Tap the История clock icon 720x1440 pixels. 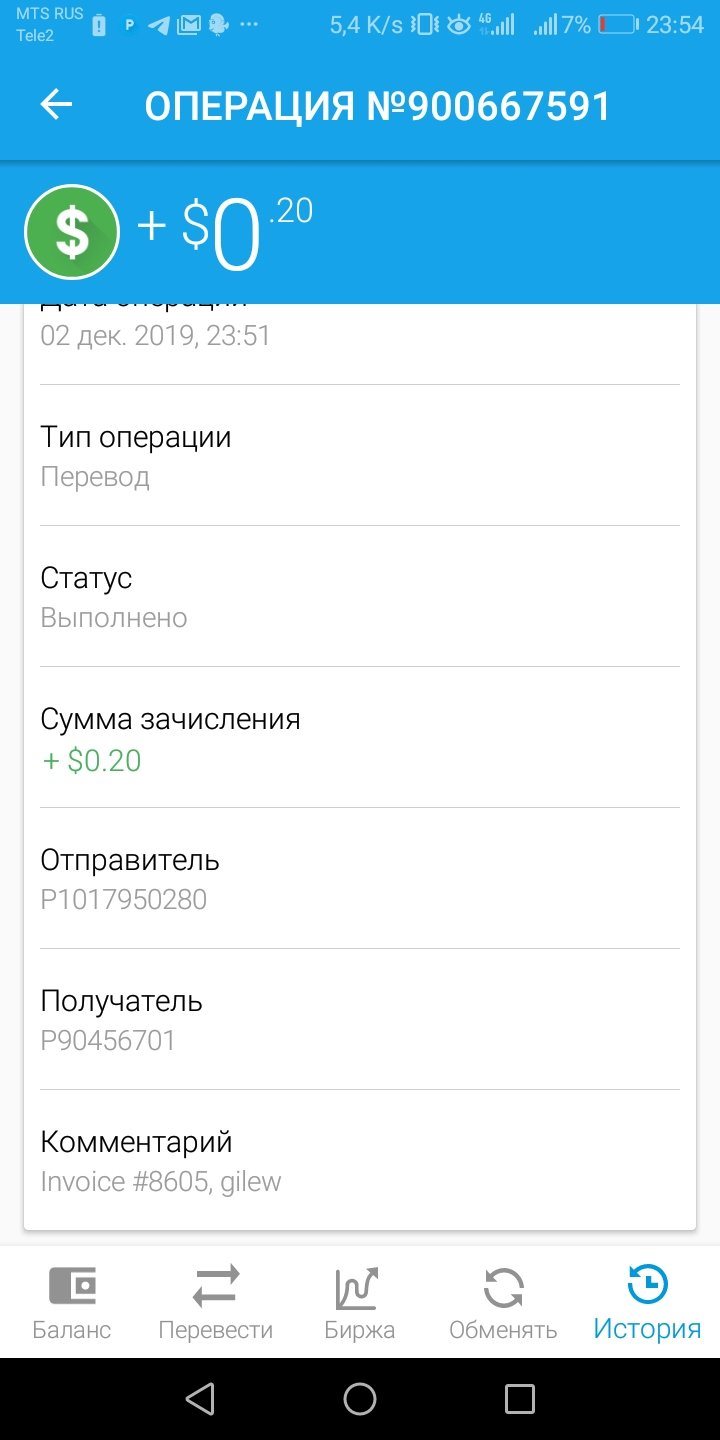point(647,1285)
